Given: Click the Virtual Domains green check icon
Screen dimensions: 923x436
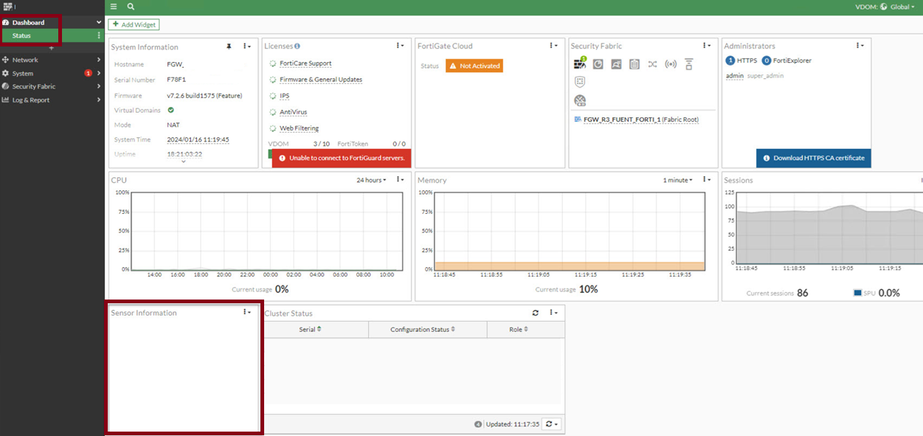Looking at the screenshot, I should coord(171,109).
